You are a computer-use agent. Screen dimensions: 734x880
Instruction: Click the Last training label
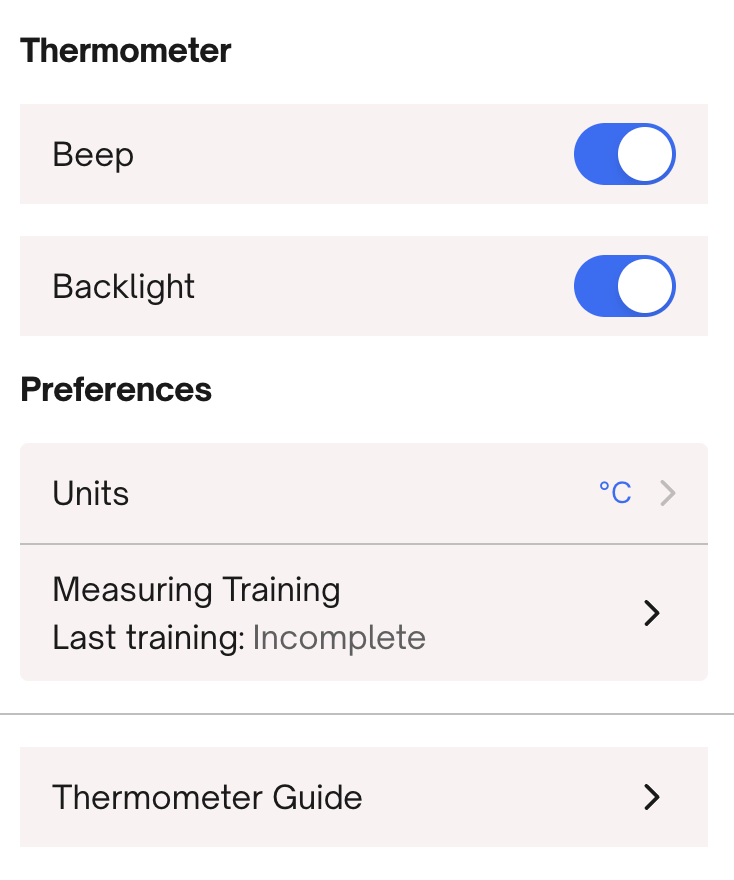point(148,638)
